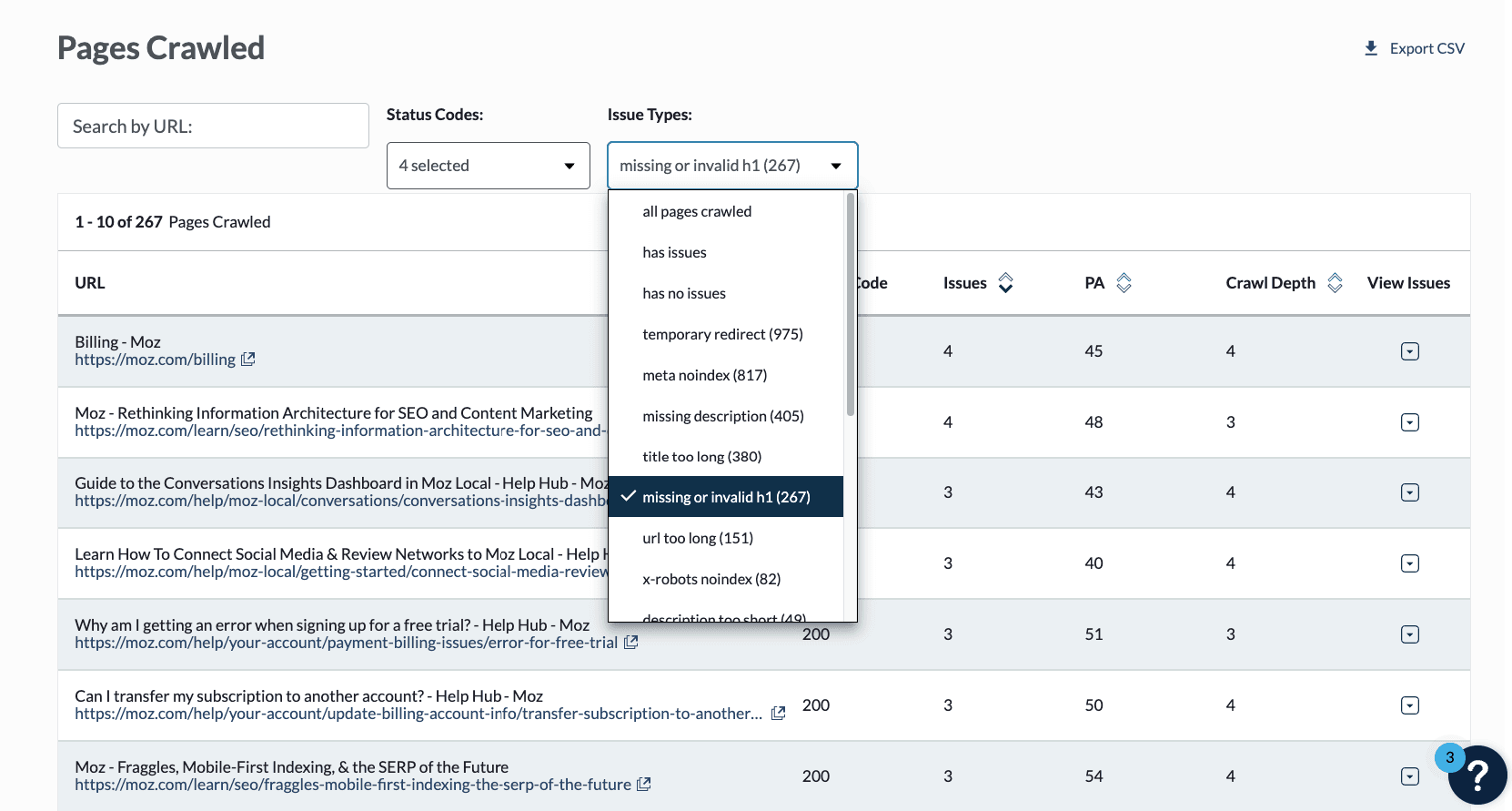Sort table by Issues column arrows

pos(1005,283)
